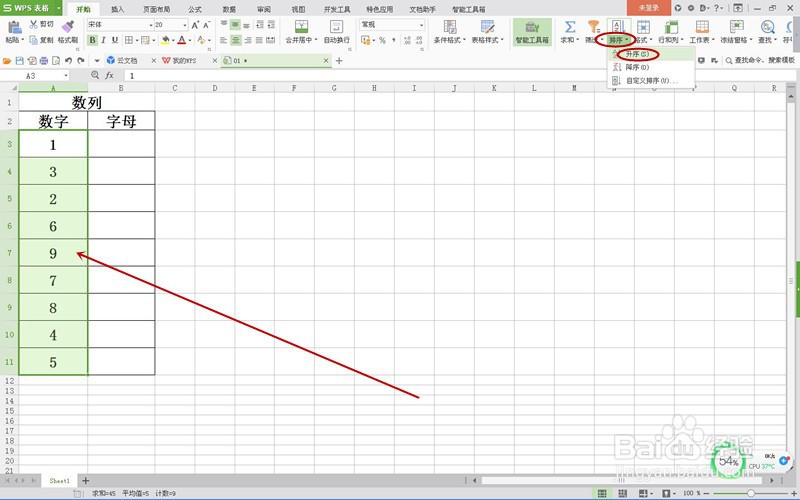Click the Cut (剪切) scissors icon

[x=34, y=24]
